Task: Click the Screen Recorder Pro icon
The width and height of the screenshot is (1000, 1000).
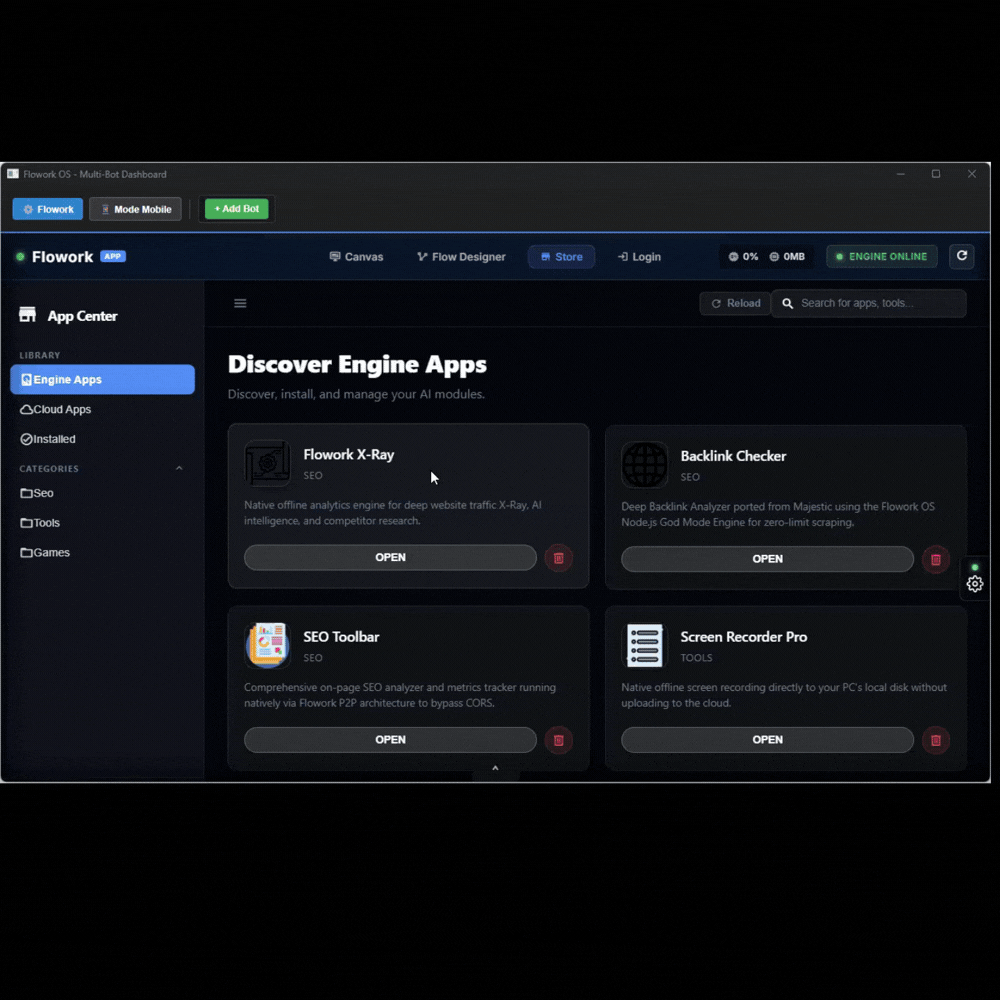Action: tap(645, 645)
